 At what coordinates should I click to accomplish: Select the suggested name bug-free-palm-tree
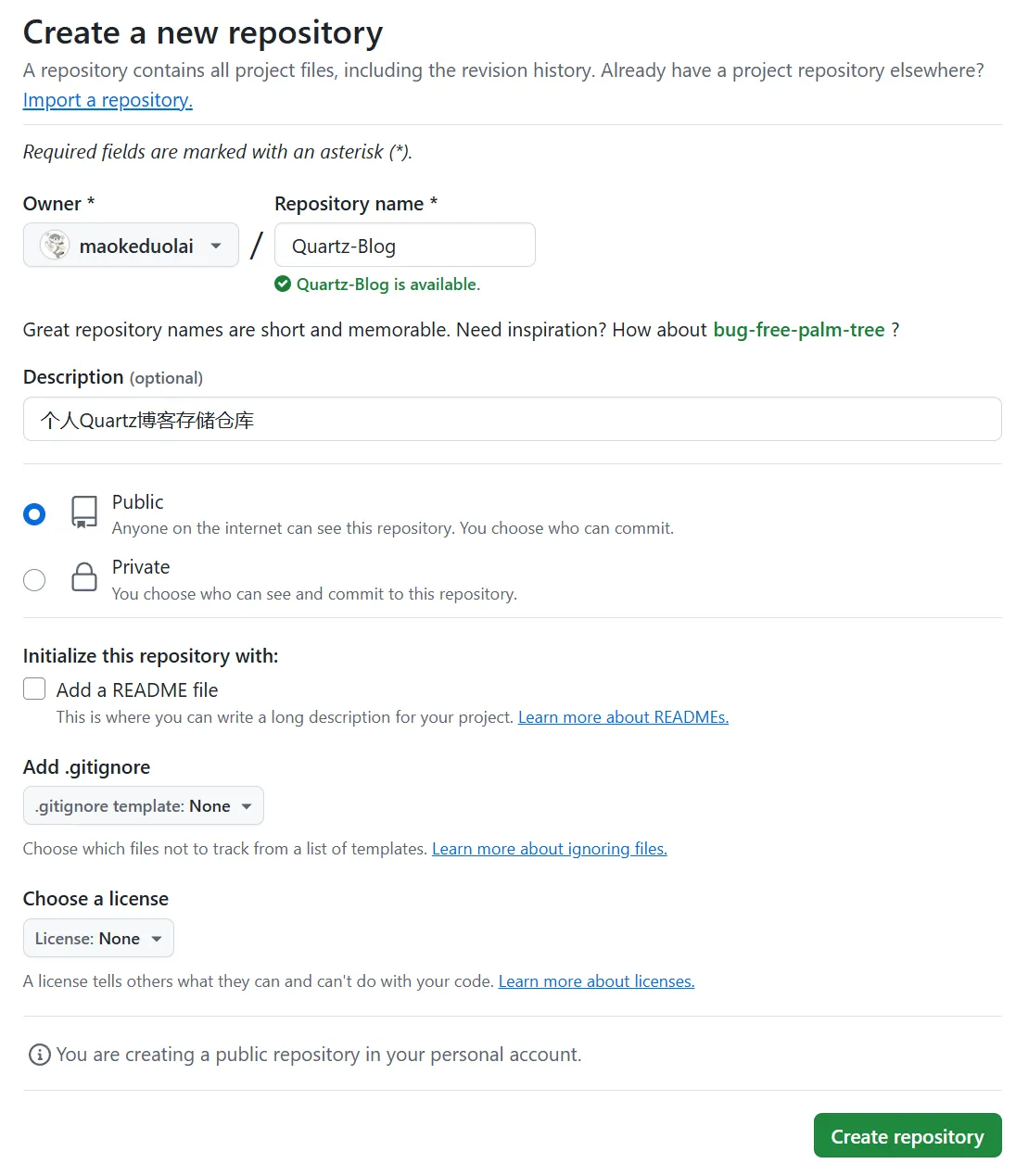798,329
